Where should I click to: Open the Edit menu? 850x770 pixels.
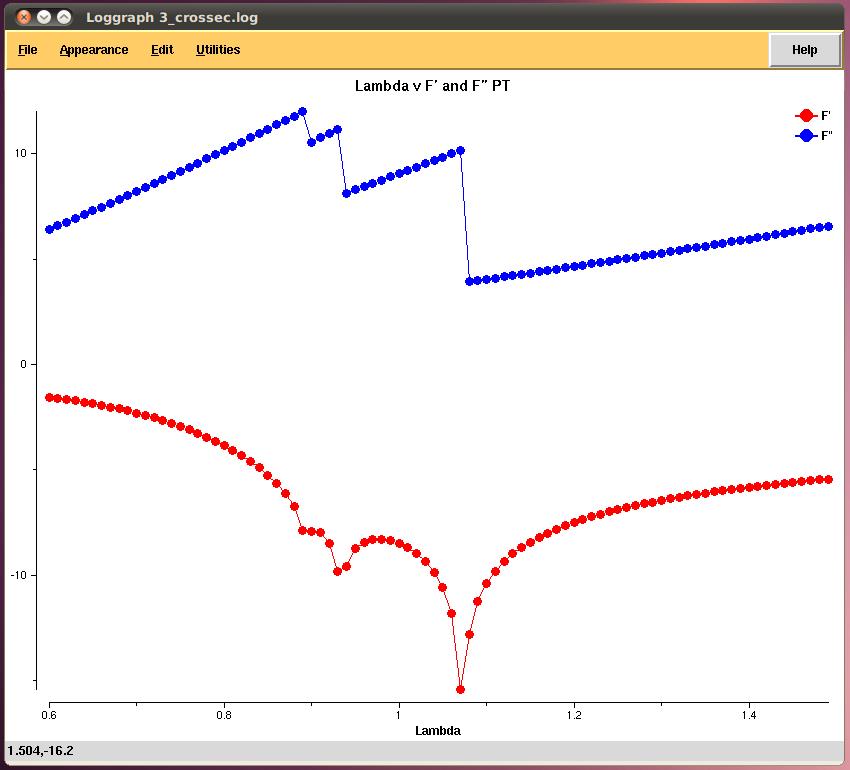tap(162, 50)
